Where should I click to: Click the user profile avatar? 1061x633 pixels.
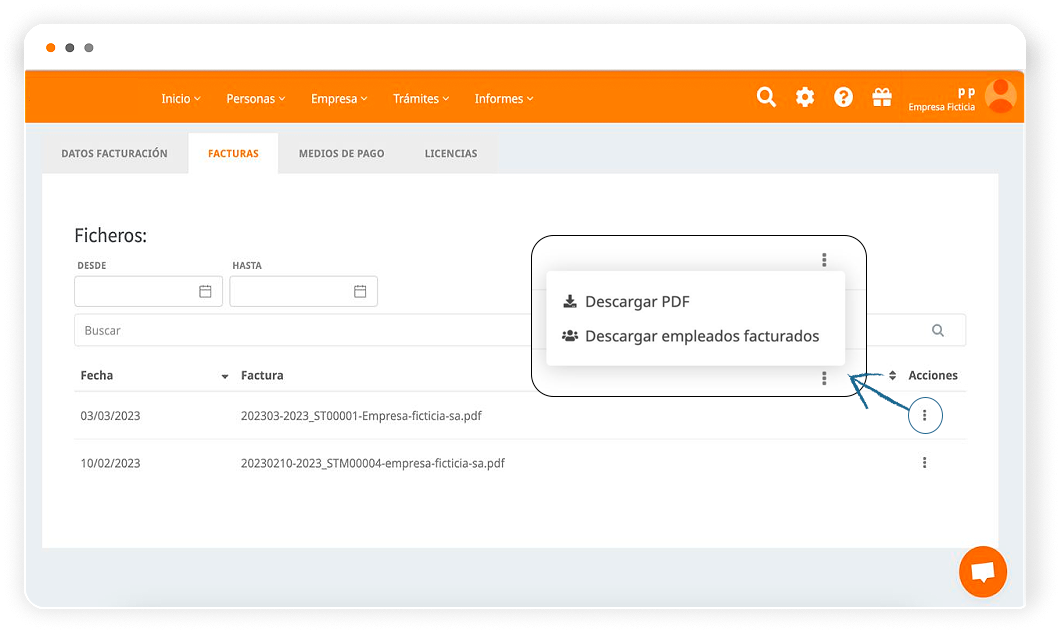pos(1000,96)
